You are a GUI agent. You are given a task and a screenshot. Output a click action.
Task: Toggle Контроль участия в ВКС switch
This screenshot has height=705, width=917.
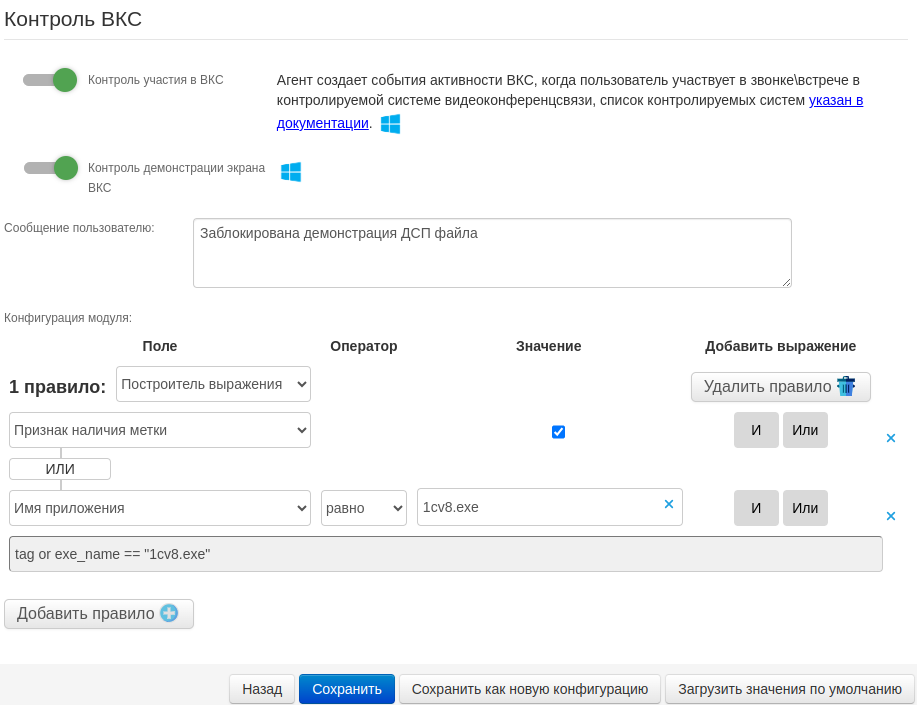(x=51, y=80)
